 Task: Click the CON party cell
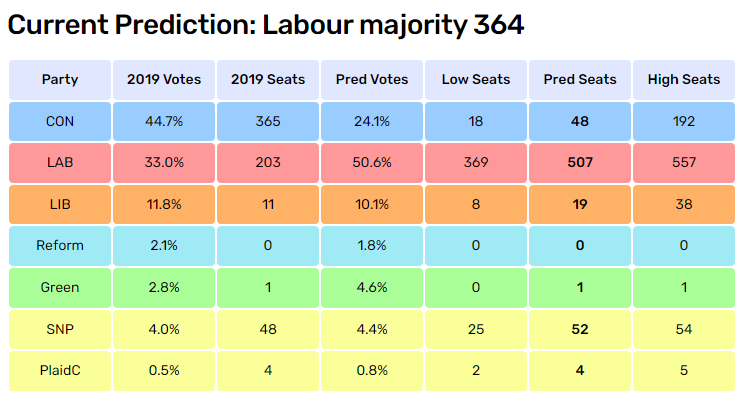(60, 121)
